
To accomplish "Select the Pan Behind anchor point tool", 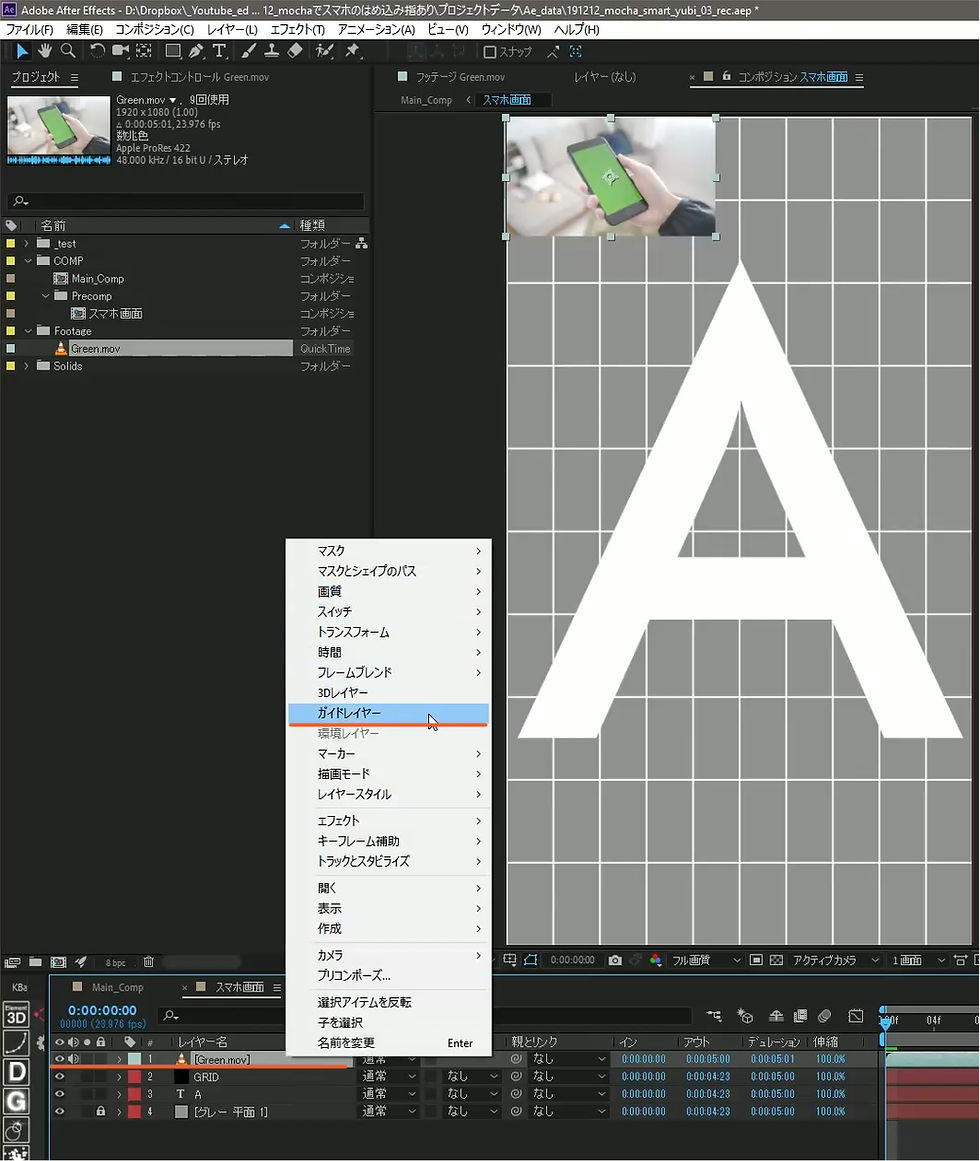I will (144, 50).
